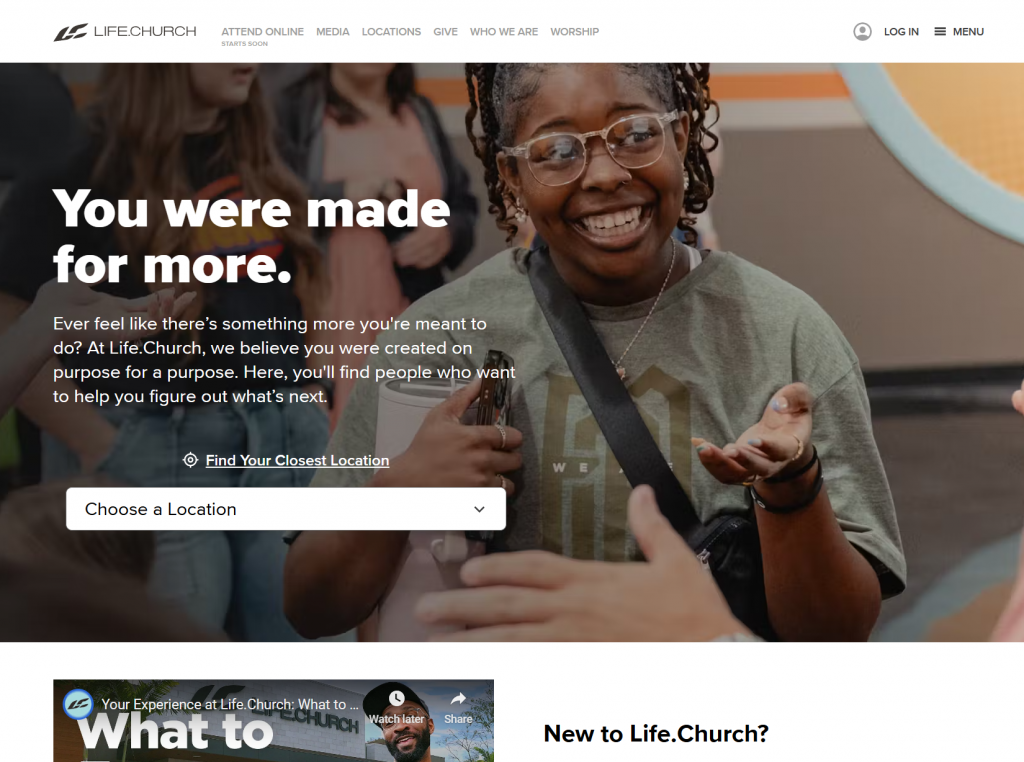Open the Media navigation item
Screen dimensions: 1024x762
(332, 31)
